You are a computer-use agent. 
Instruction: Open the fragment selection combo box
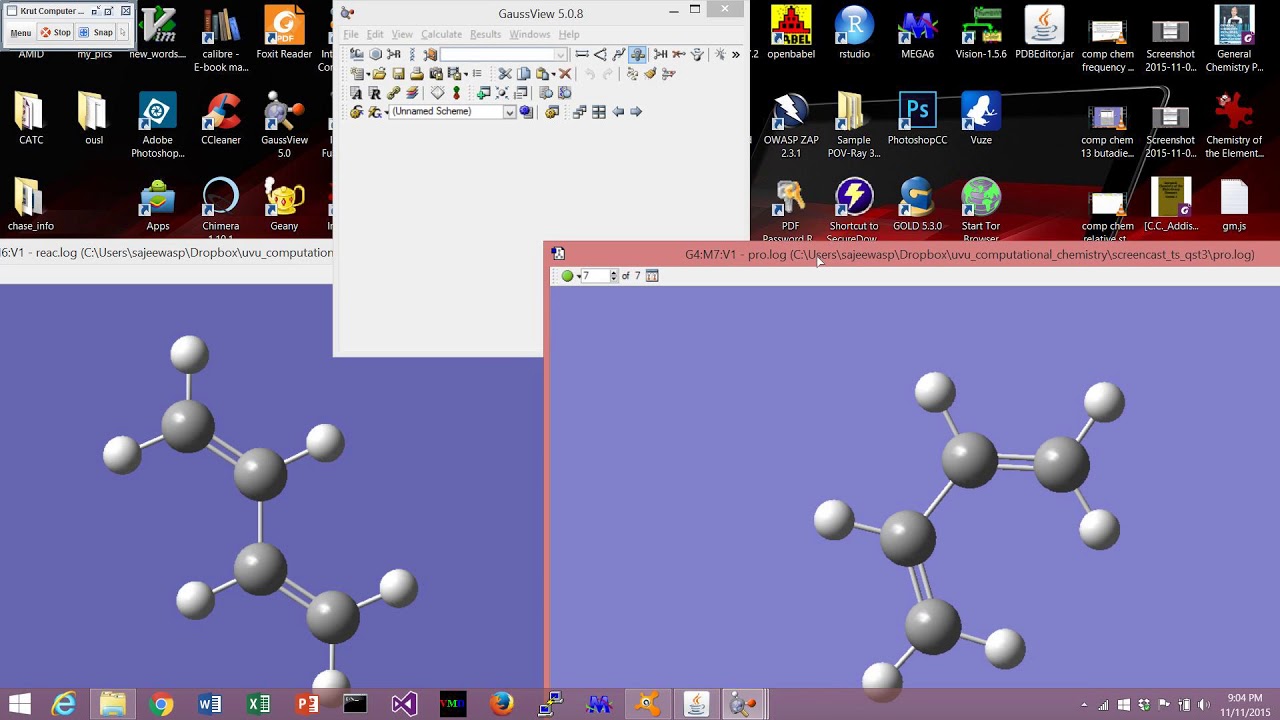[503, 54]
